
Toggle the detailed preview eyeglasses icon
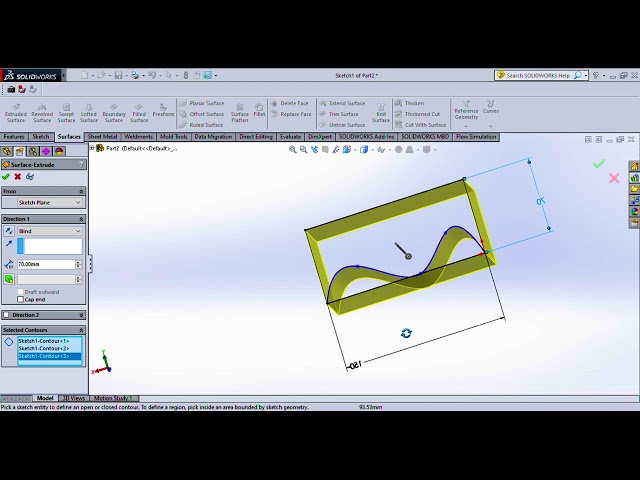[30, 177]
